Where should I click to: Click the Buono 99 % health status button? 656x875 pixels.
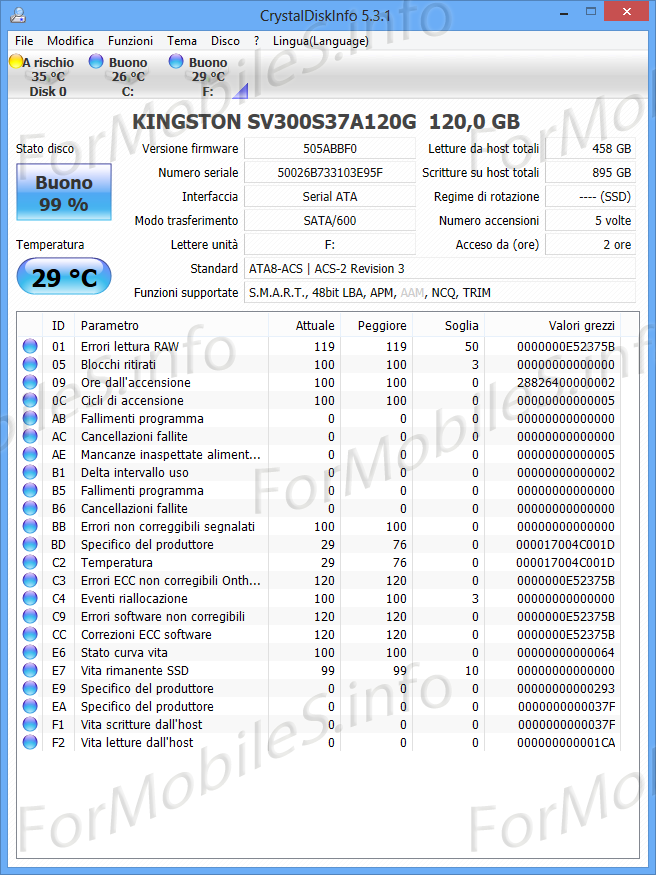coord(64,193)
